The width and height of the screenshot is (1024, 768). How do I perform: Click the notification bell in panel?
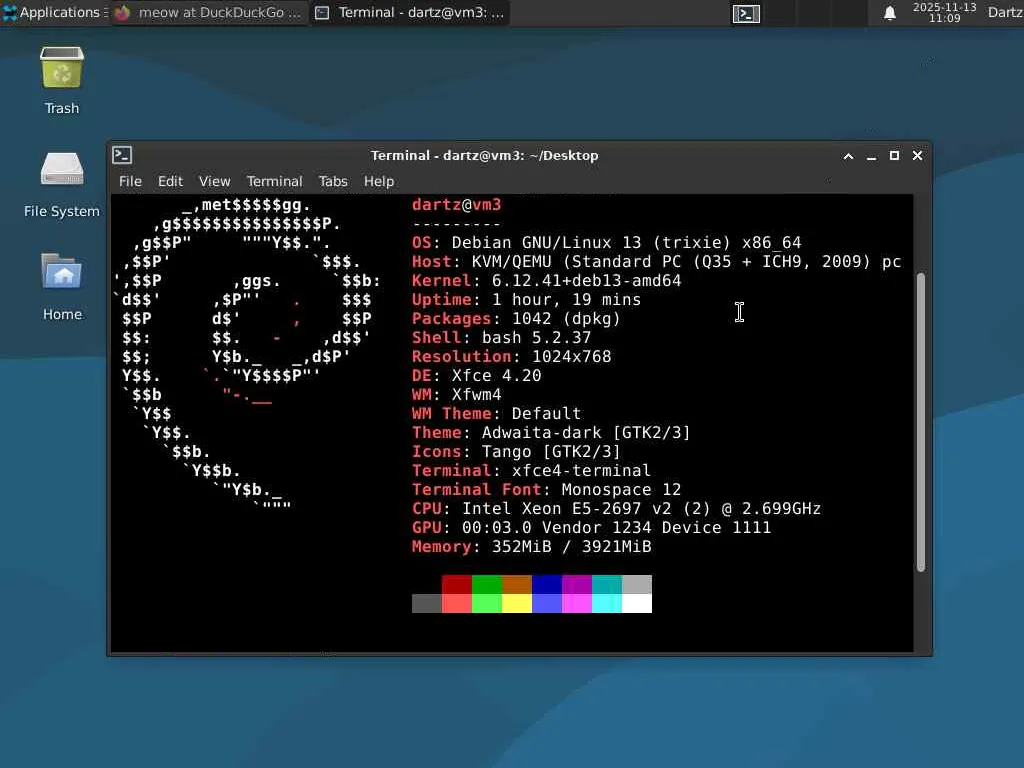click(889, 13)
